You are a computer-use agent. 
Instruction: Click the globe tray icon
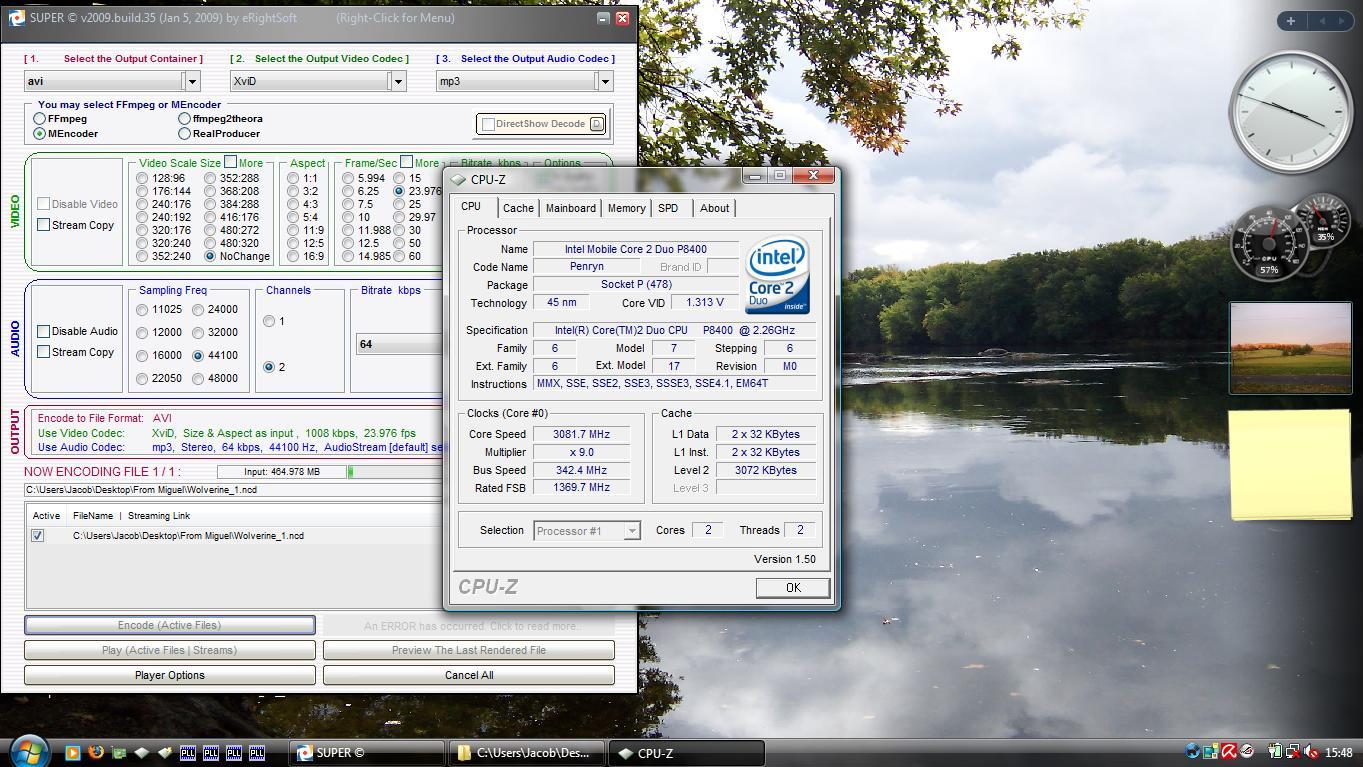point(1193,752)
